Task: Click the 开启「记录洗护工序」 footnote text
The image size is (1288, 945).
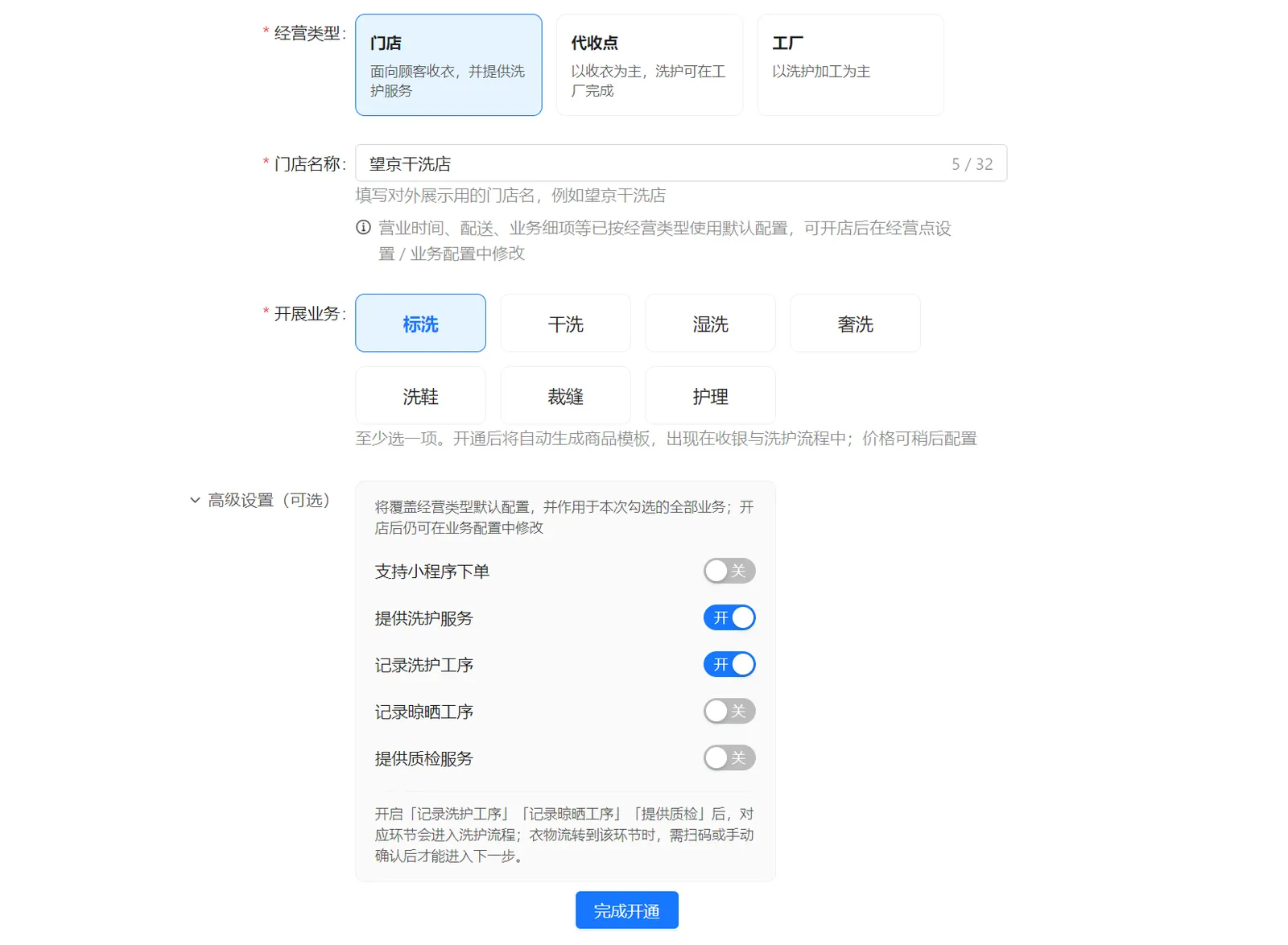Action: point(564,835)
